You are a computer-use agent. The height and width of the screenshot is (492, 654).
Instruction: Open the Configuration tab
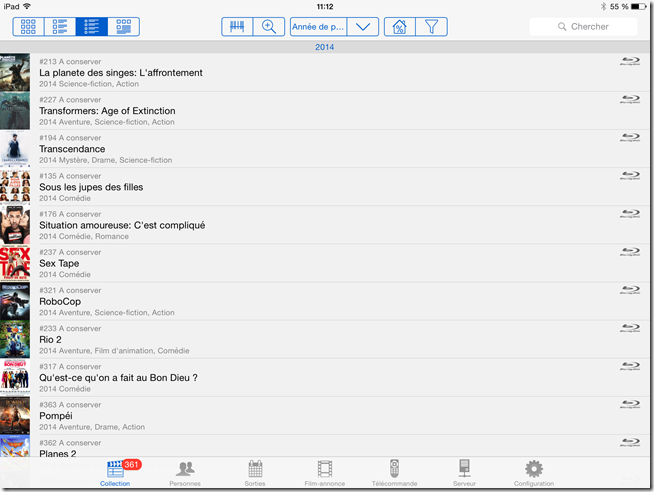[534, 473]
